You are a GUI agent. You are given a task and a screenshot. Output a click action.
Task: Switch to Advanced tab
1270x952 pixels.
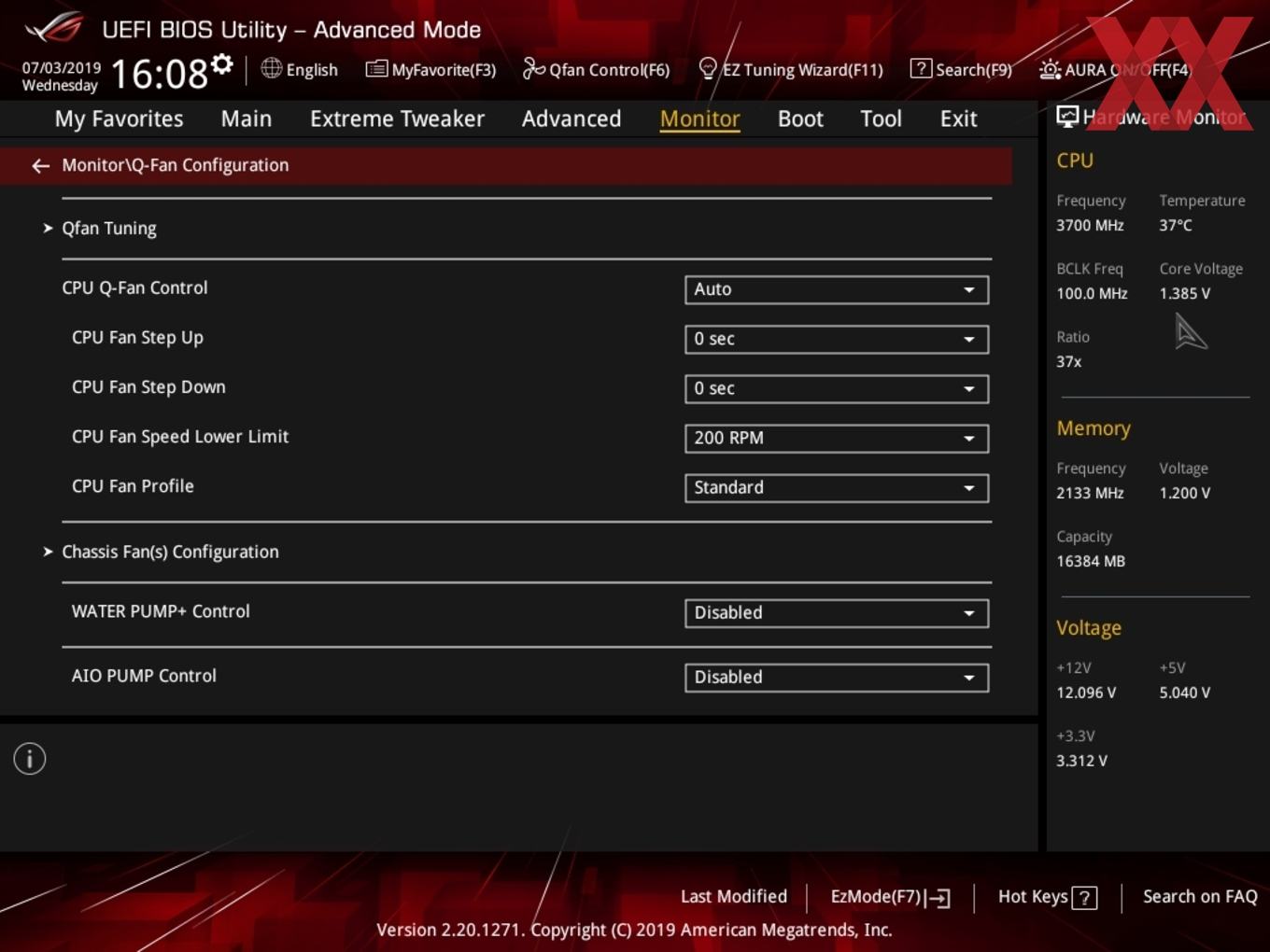[571, 119]
